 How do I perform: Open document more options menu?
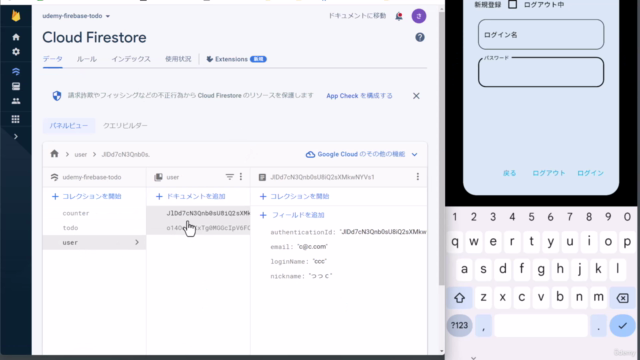click(x=418, y=177)
